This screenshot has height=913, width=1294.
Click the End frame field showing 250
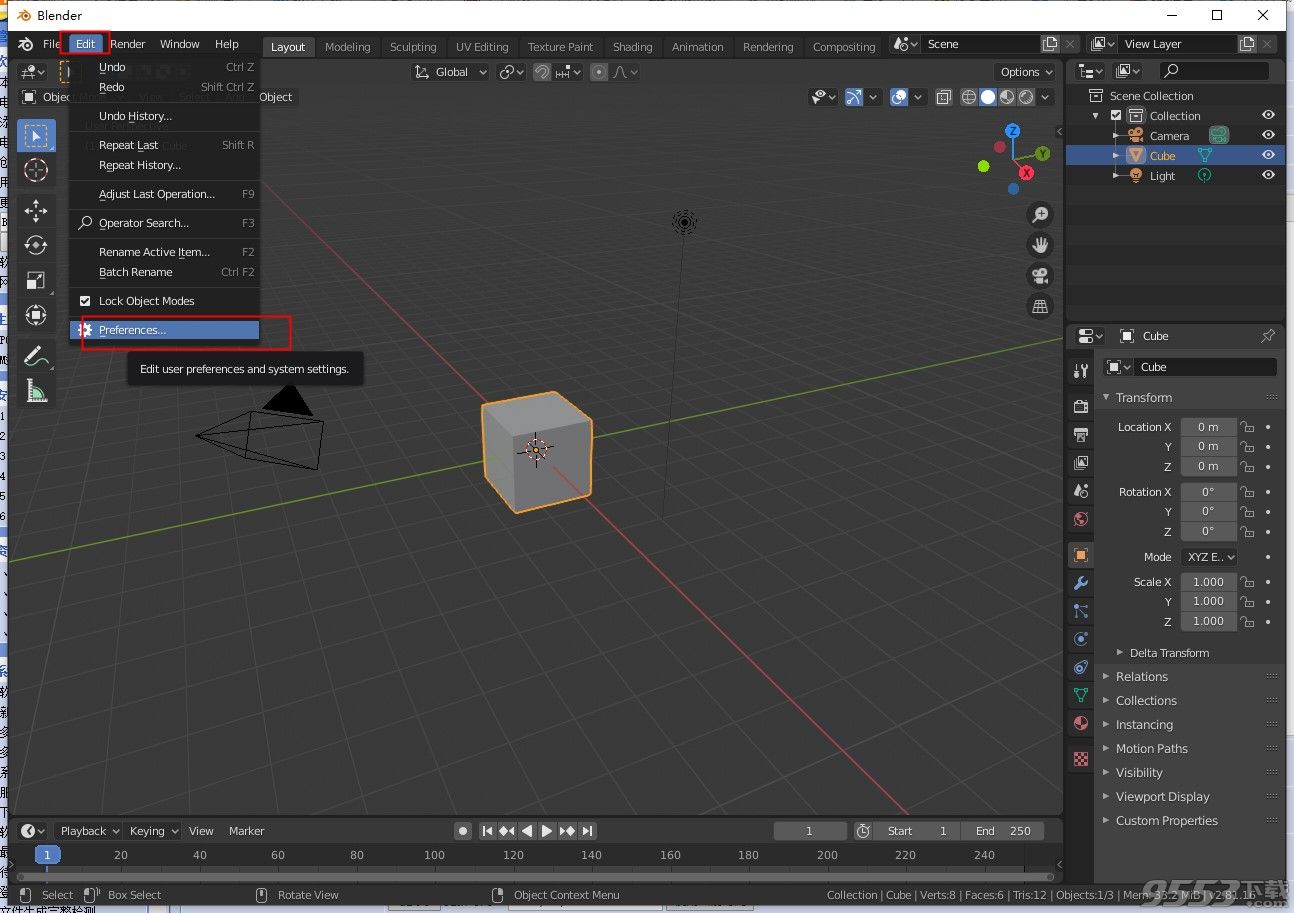click(x=1003, y=831)
